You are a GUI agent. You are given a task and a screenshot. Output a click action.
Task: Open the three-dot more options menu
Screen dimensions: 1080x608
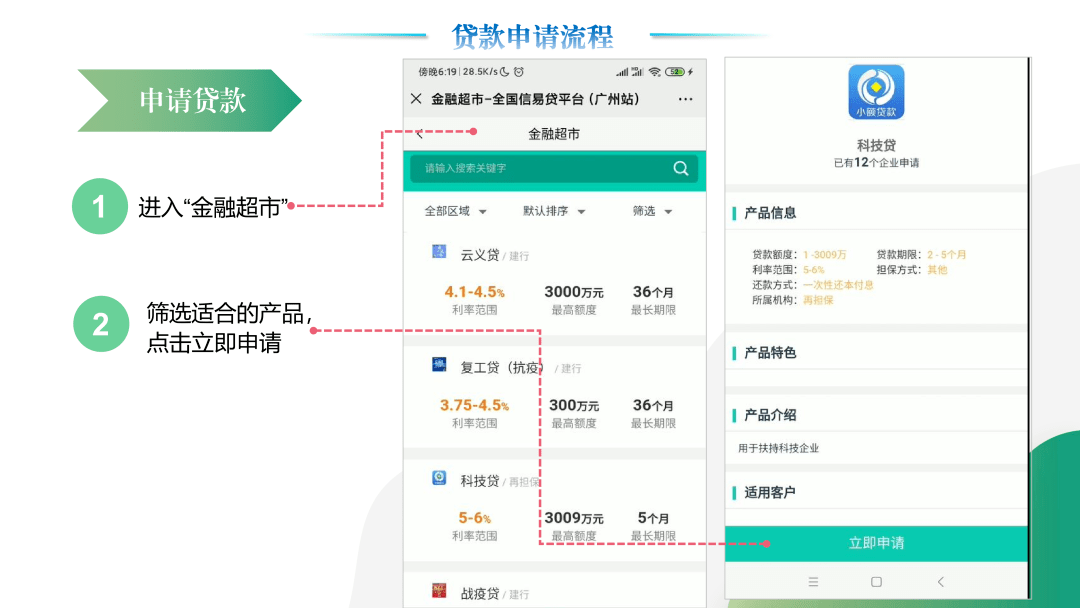point(685,99)
